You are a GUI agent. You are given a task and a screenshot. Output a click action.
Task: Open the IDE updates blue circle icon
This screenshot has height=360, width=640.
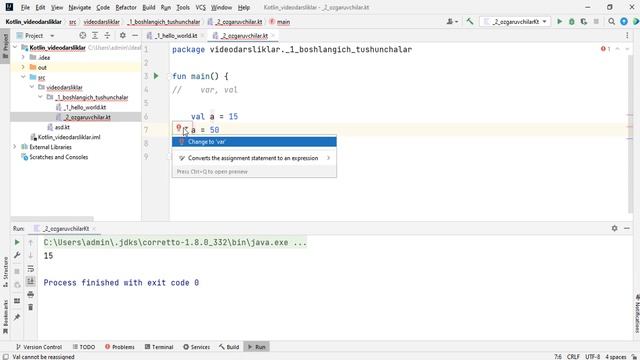click(624, 22)
